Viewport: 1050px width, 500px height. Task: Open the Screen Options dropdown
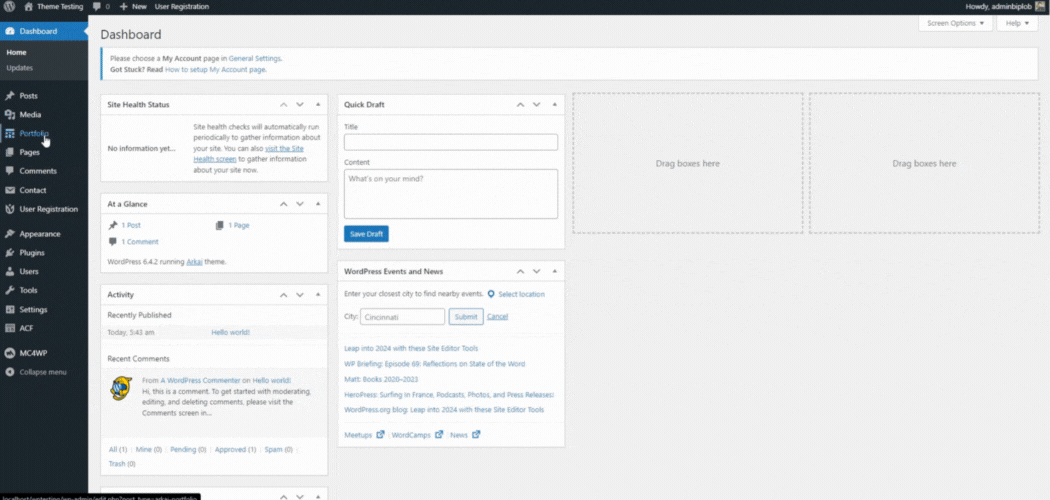(x=955, y=23)
